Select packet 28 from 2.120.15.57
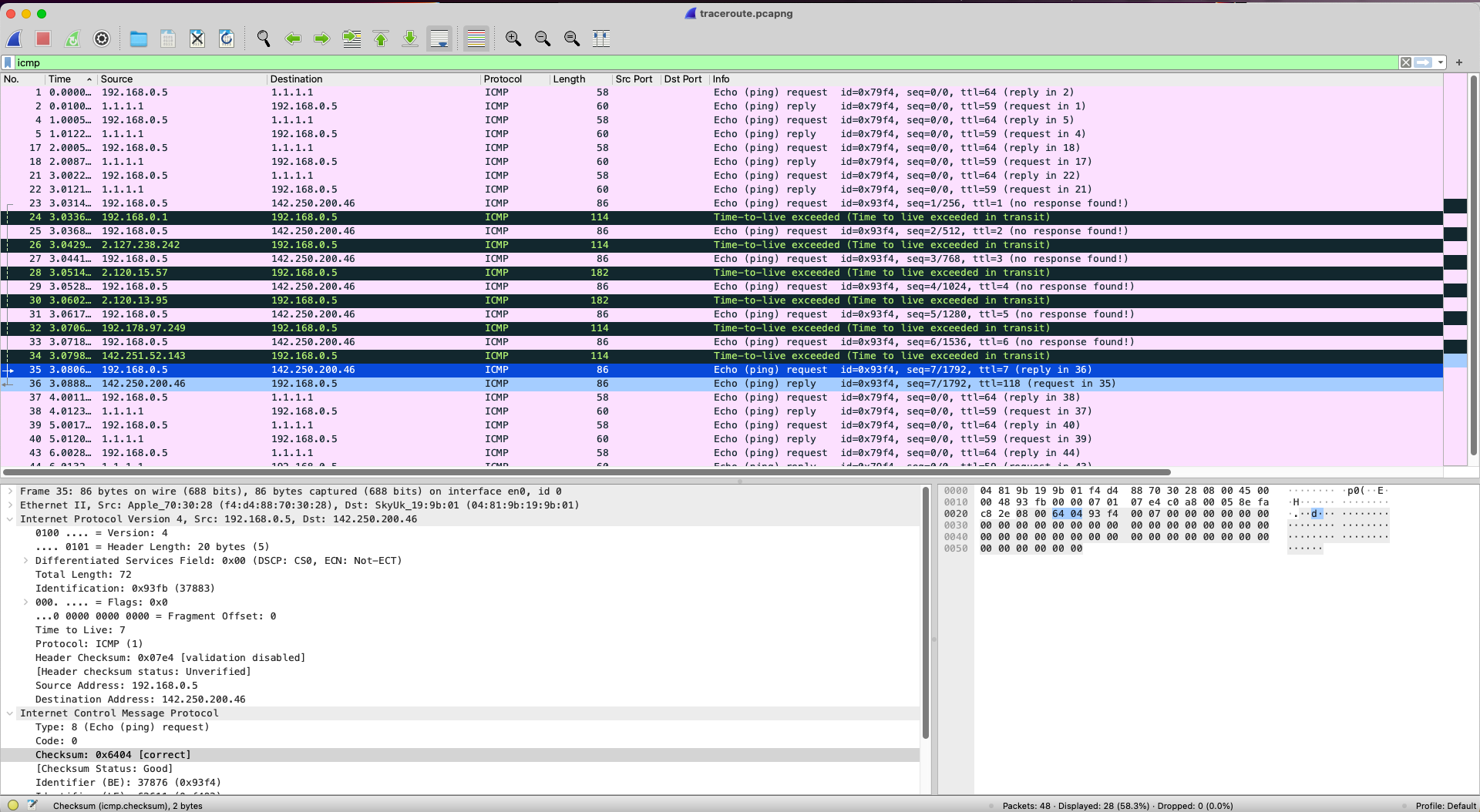This screenshot has width=1480, height=812. pos(721,273)
